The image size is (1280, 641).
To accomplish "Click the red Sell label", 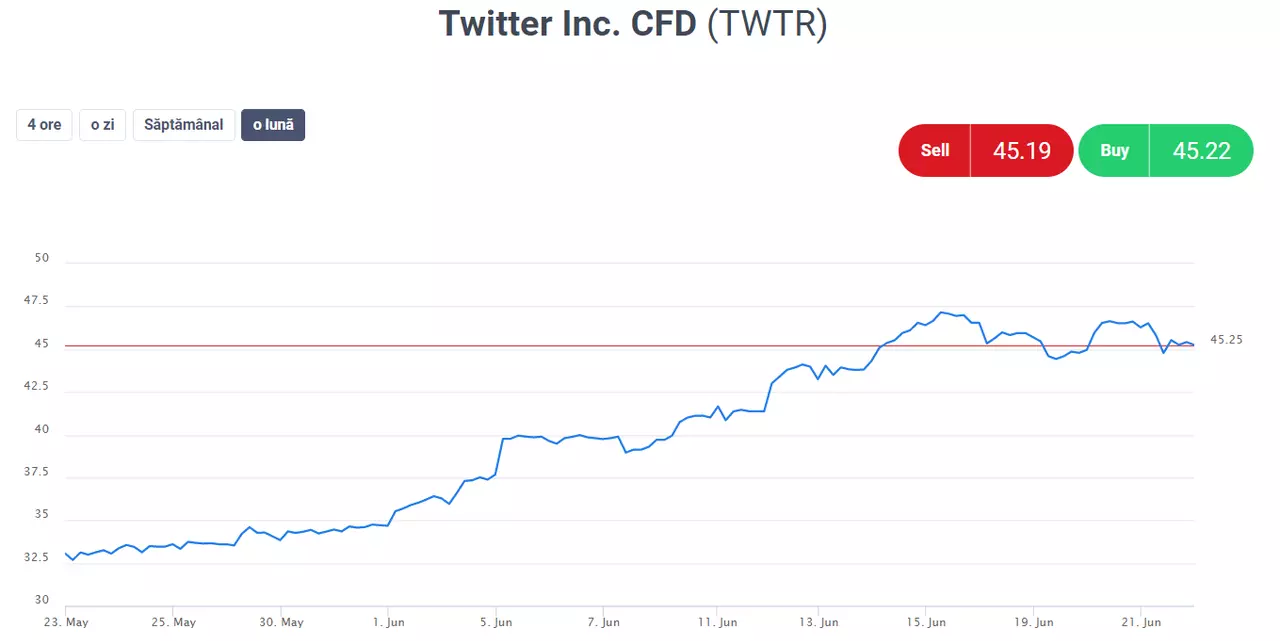I will tap(935, 150).
